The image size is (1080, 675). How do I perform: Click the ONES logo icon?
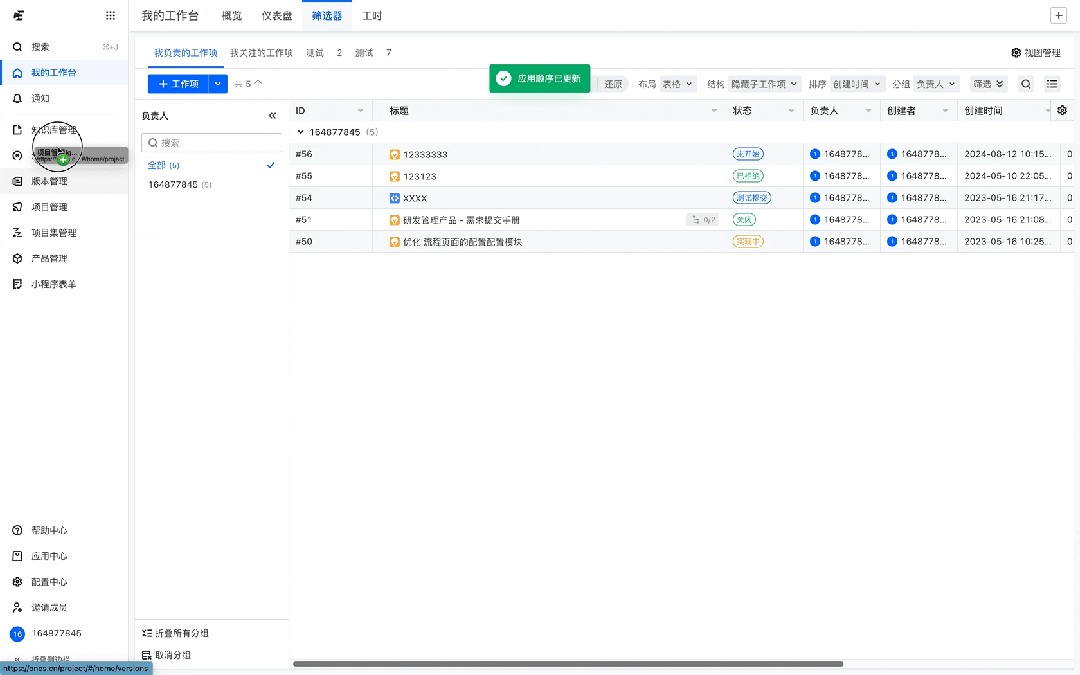click(x=19, y=15)
